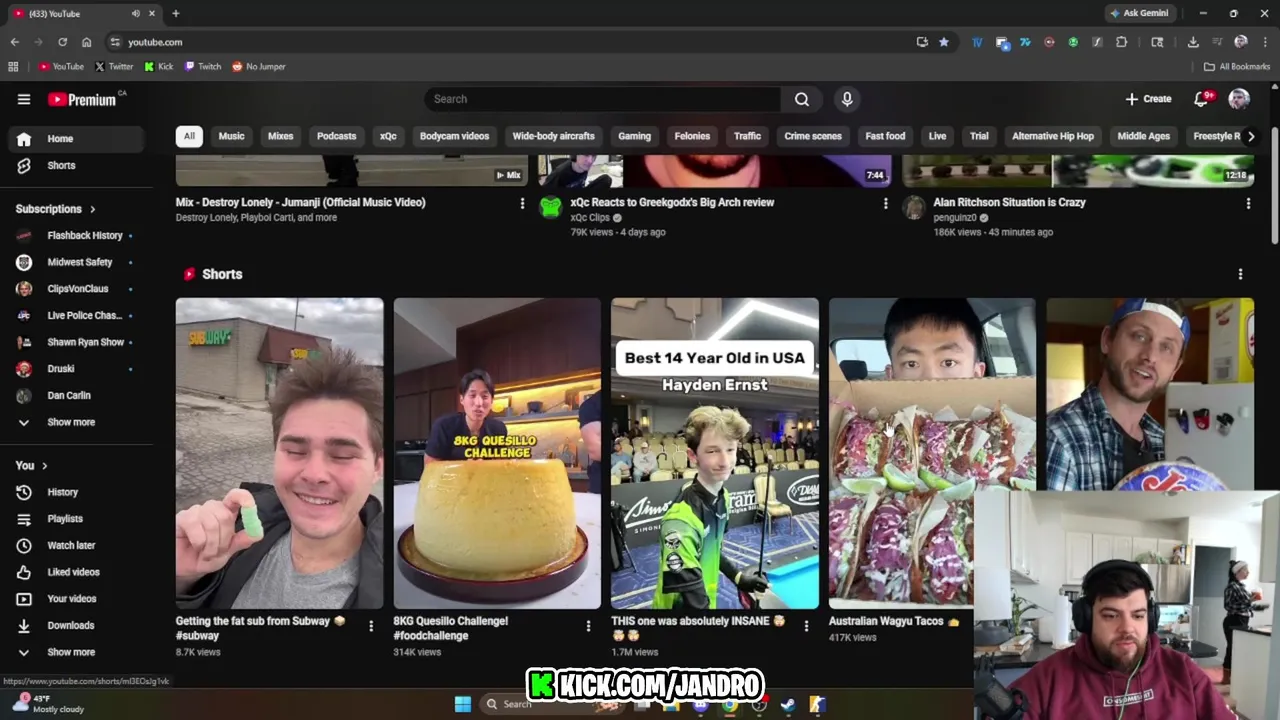Screen dimensions: 1280x720
Task: Open options for THIS one was INSANE short
Action: (x=806, y=626)
